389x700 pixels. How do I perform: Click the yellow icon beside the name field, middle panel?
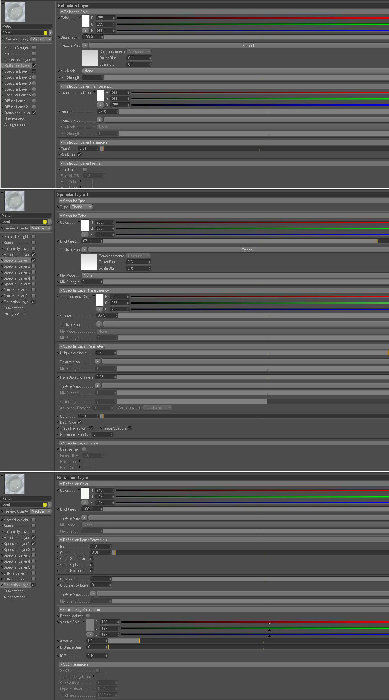[46, 221]
